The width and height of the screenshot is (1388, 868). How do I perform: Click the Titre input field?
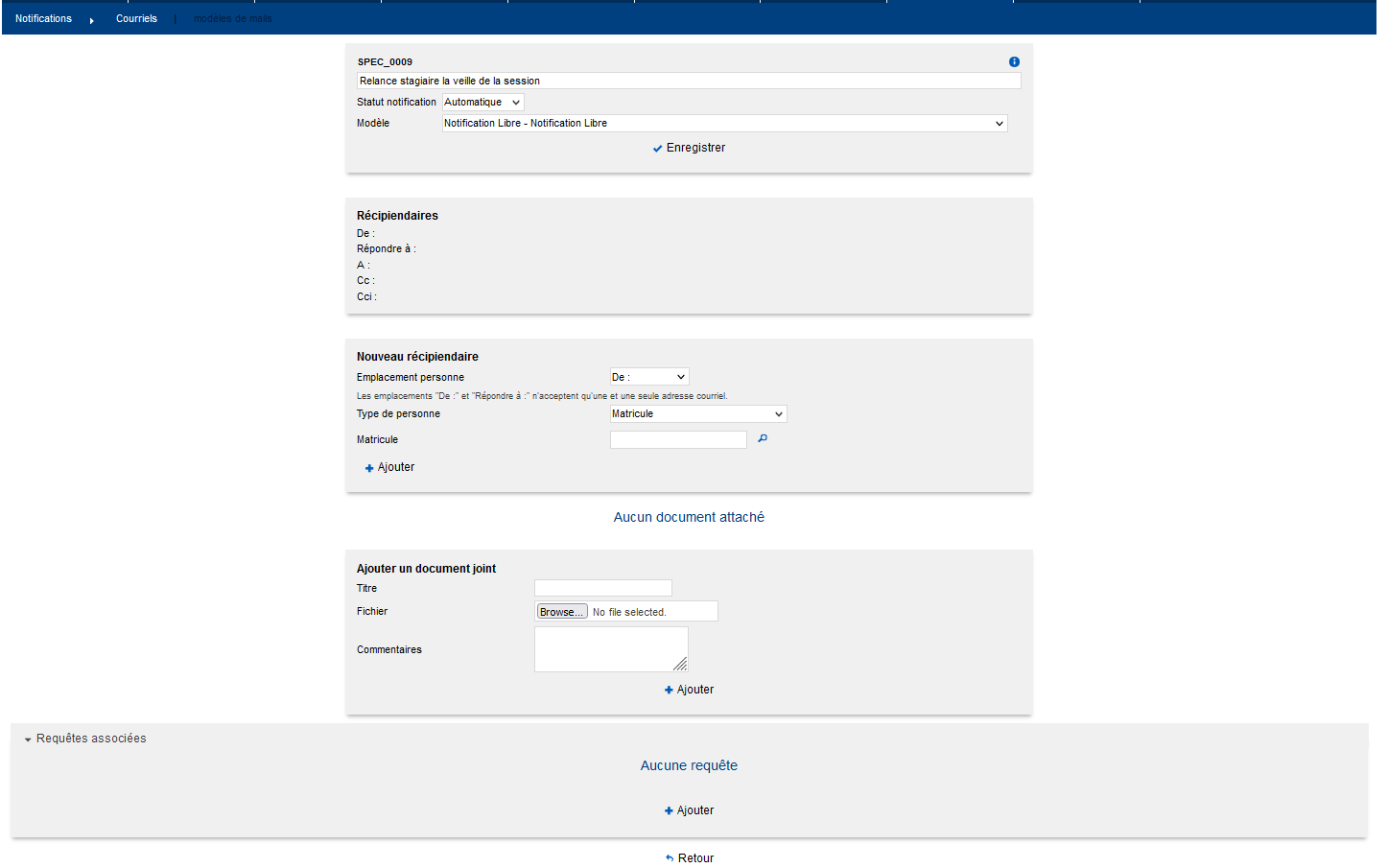pyautogui.click(x=602, y=588)
